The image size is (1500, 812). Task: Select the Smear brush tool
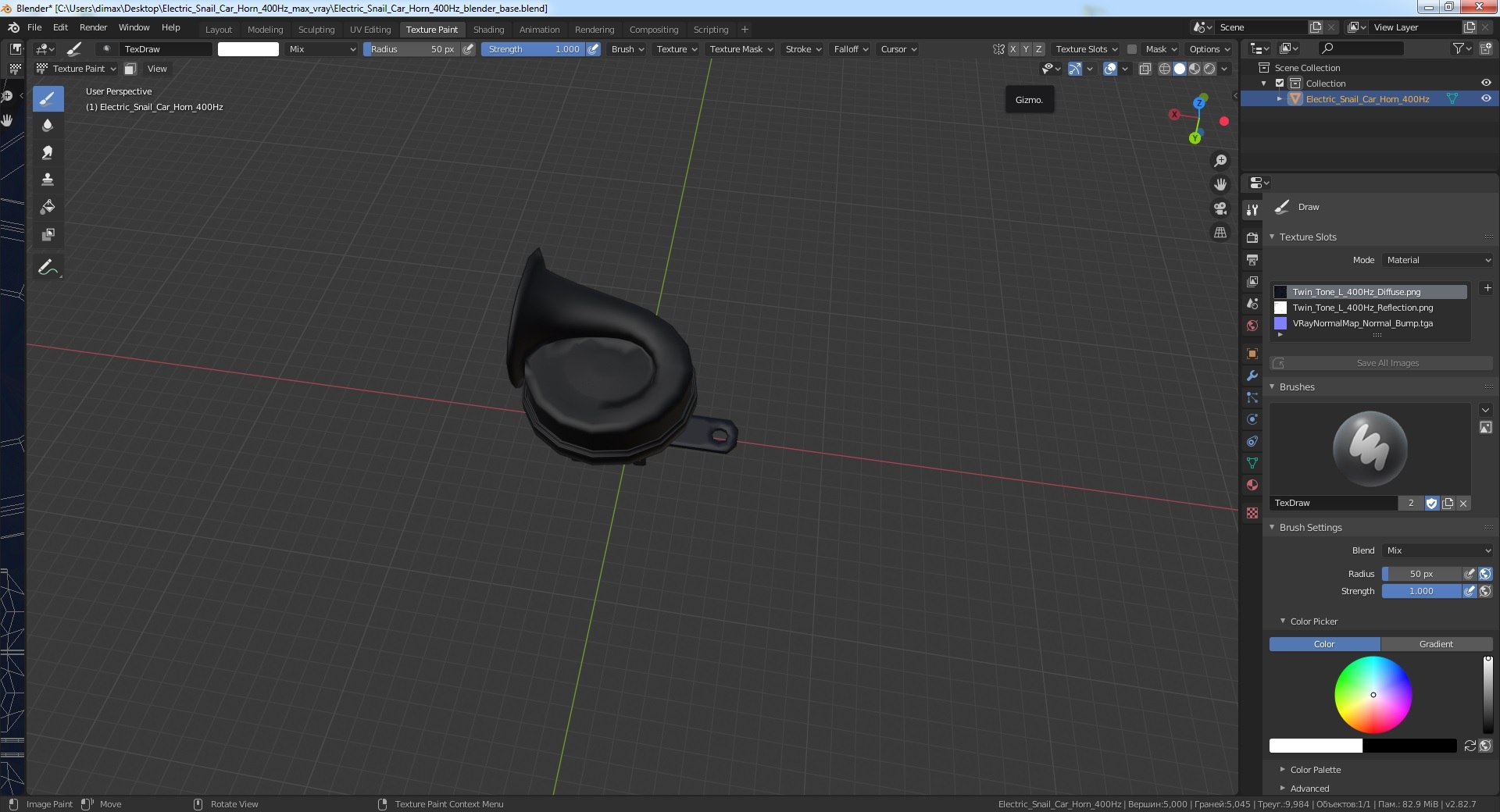(48, 153)
